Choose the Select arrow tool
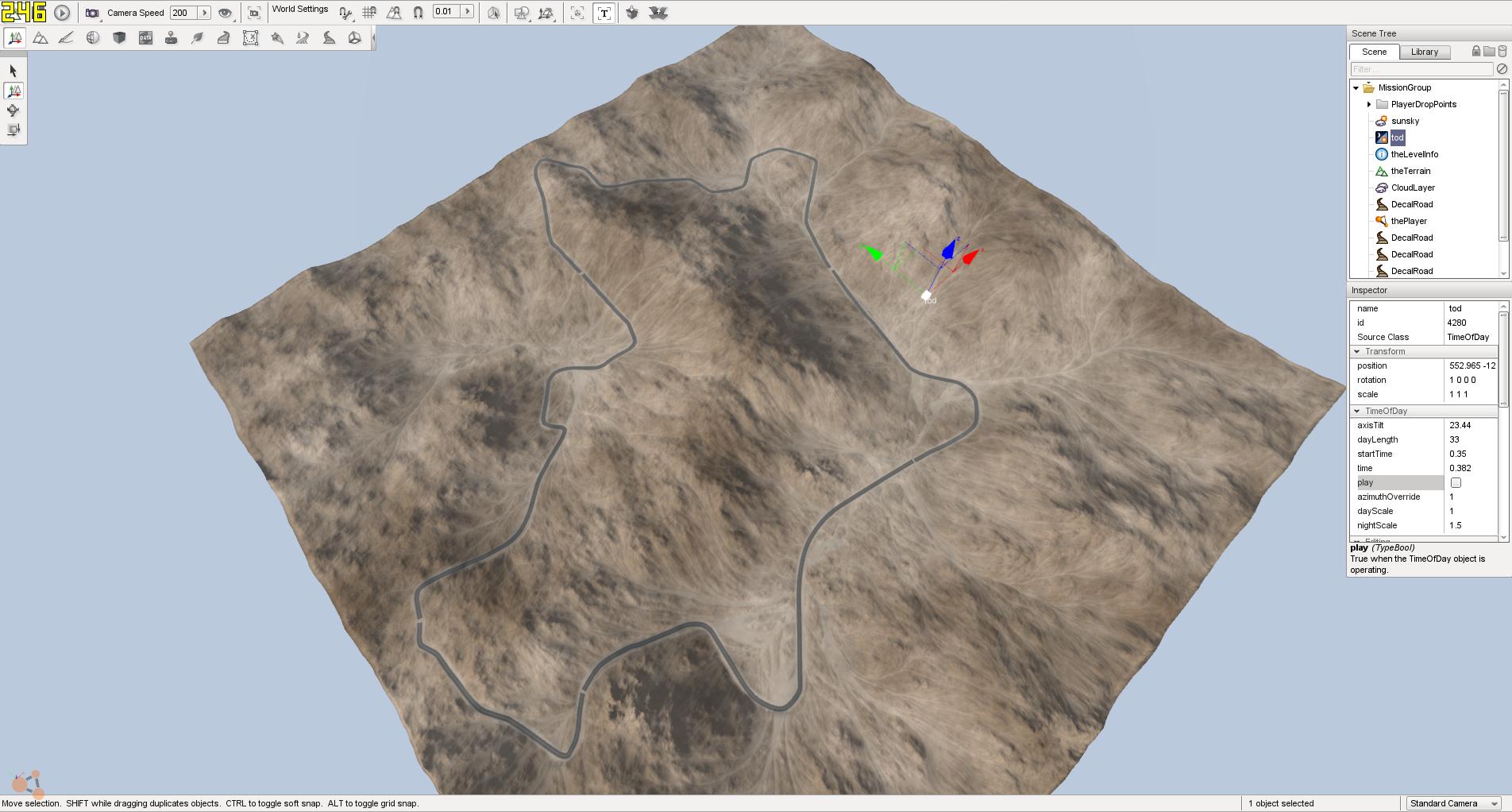The height and width of the screenshot is (812, 1512). coord(13,71)
